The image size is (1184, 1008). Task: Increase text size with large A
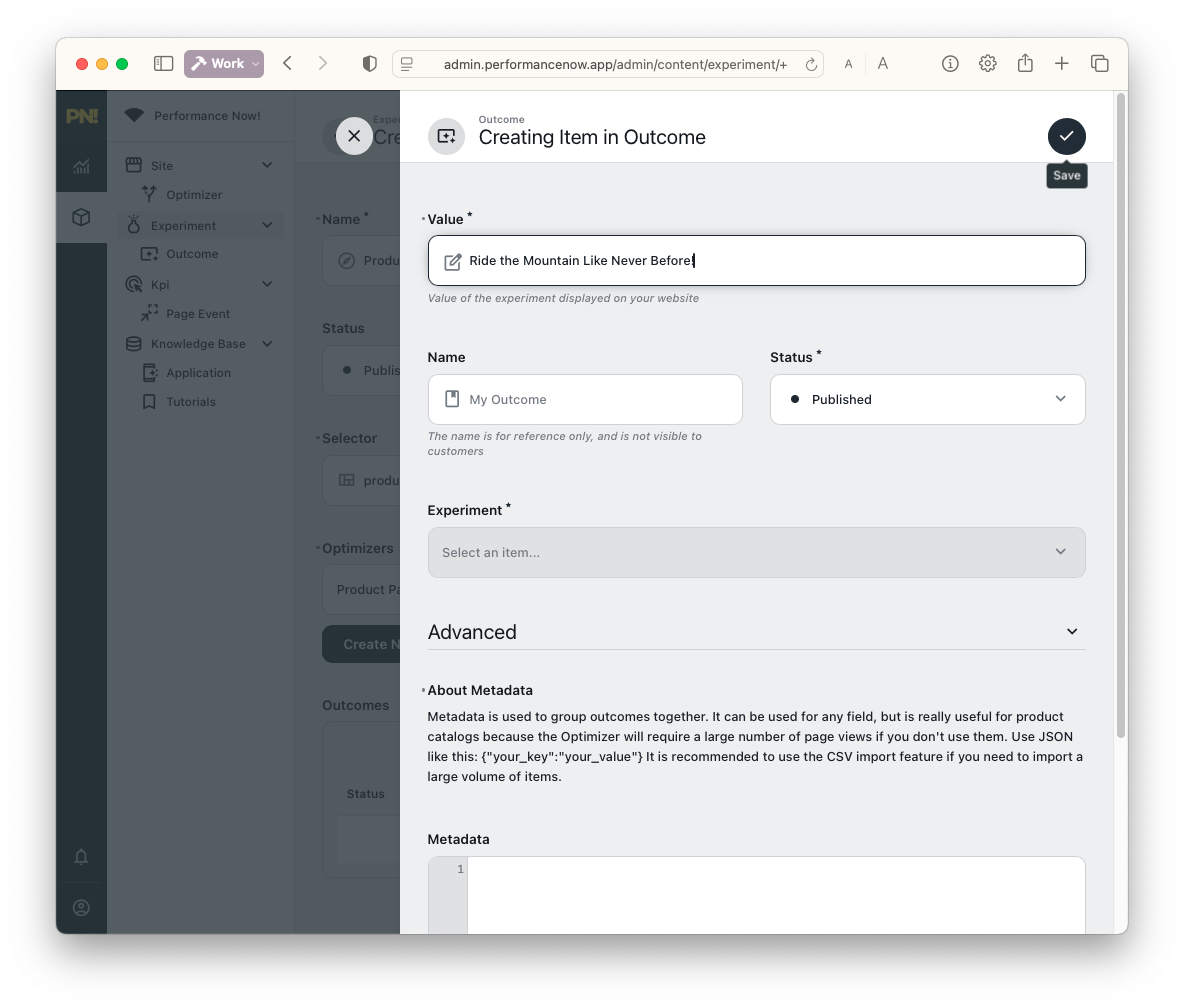(x=883, y=64)
